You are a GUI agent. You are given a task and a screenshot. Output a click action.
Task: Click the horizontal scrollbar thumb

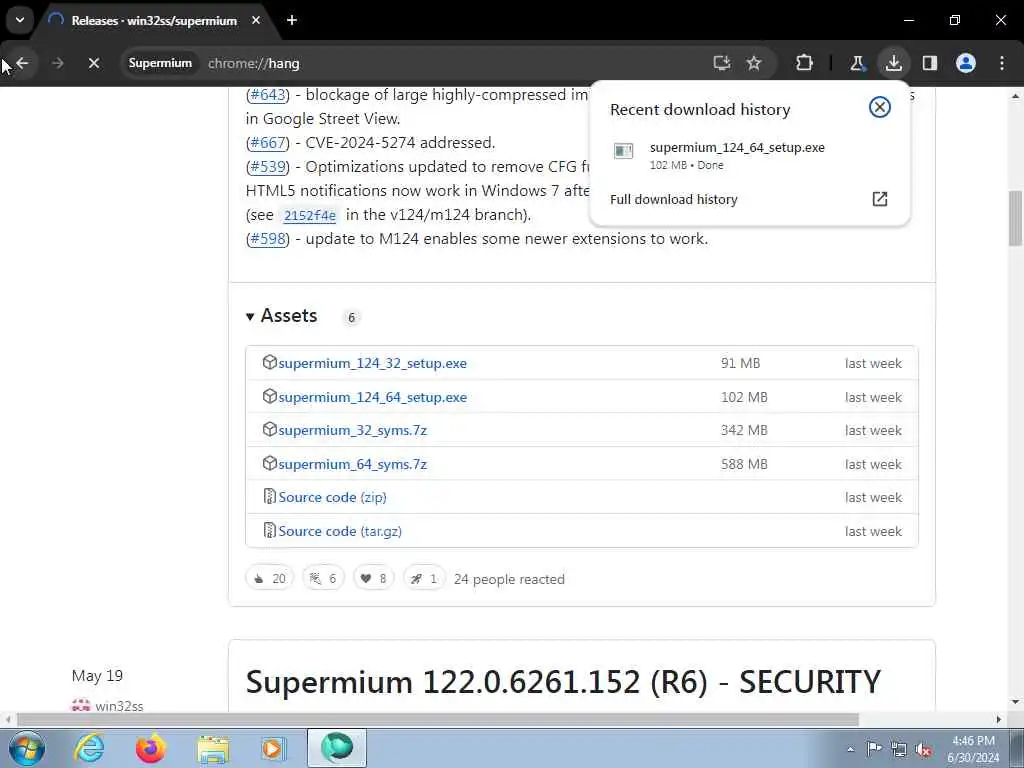point(438,719)
